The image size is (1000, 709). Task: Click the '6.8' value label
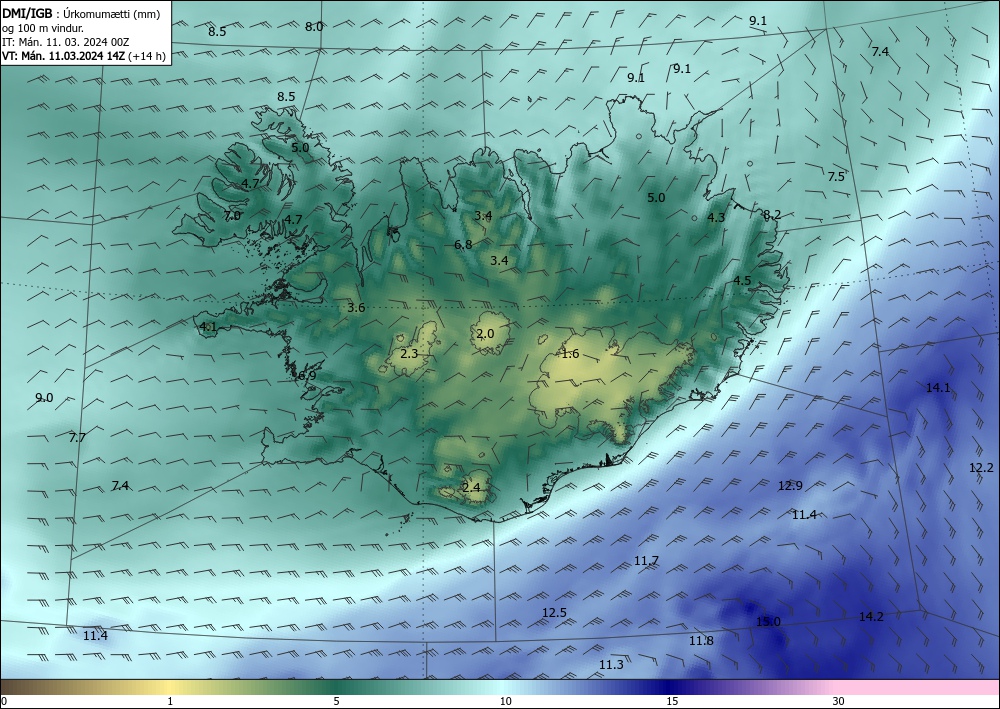point(464,245)
